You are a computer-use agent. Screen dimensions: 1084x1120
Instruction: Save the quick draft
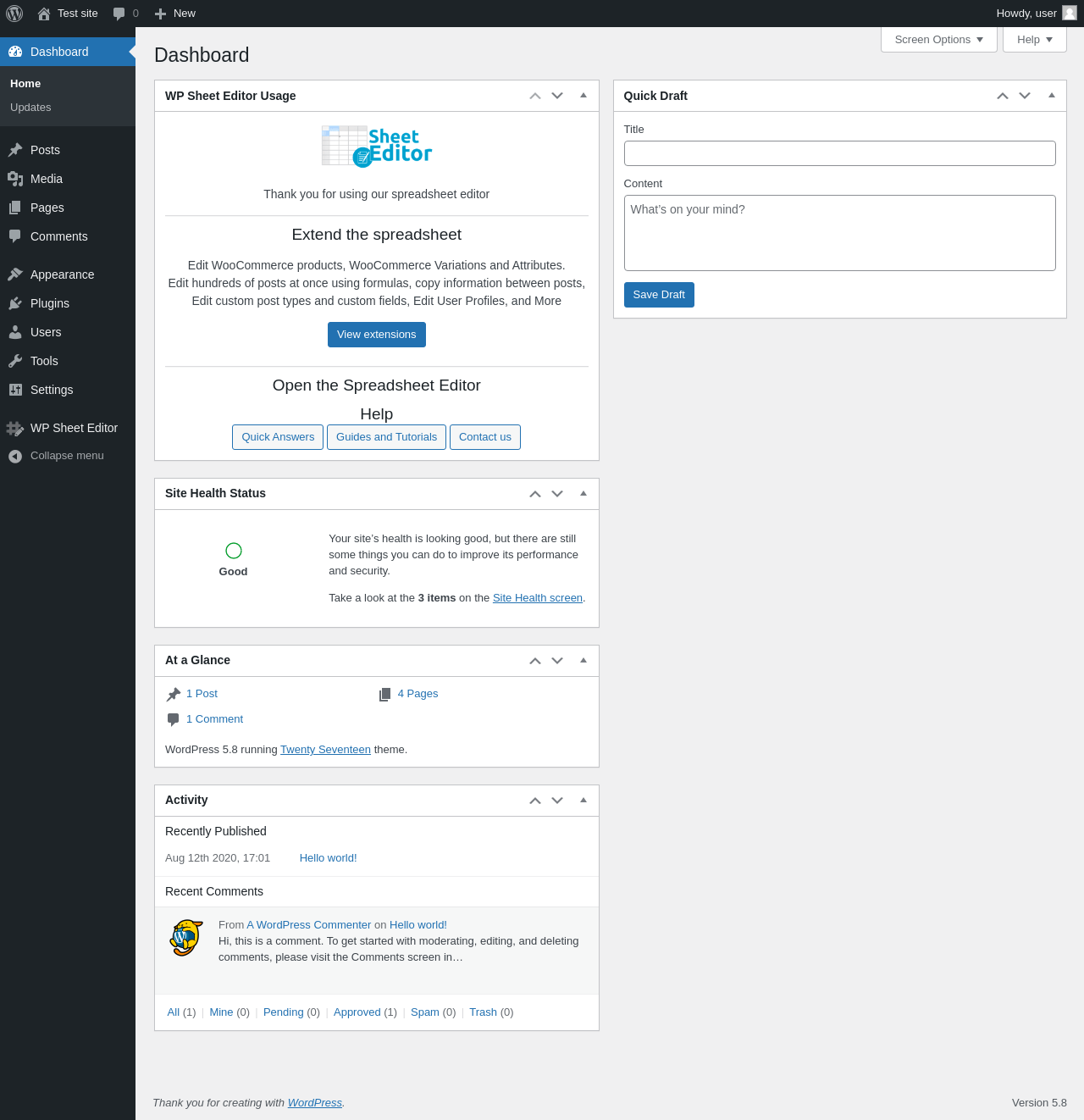pos(659,295)
